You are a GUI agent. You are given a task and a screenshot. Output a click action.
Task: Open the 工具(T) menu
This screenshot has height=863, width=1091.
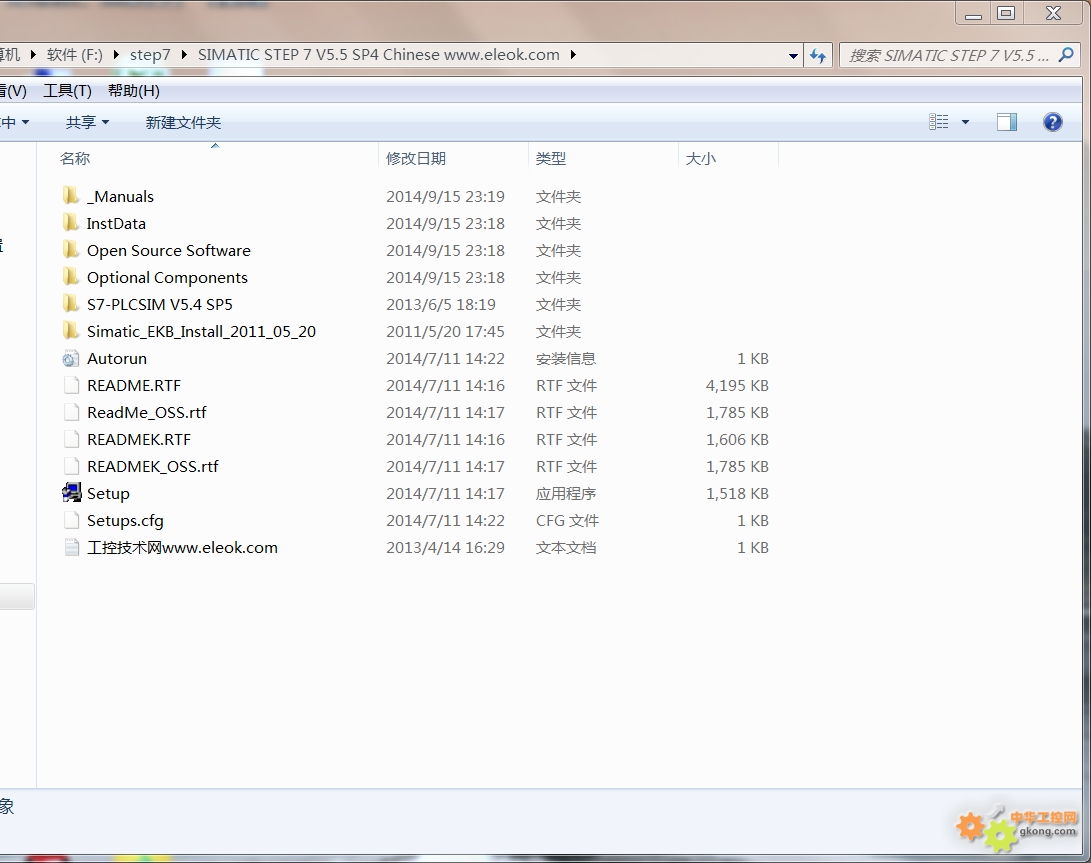pos(67,90)
